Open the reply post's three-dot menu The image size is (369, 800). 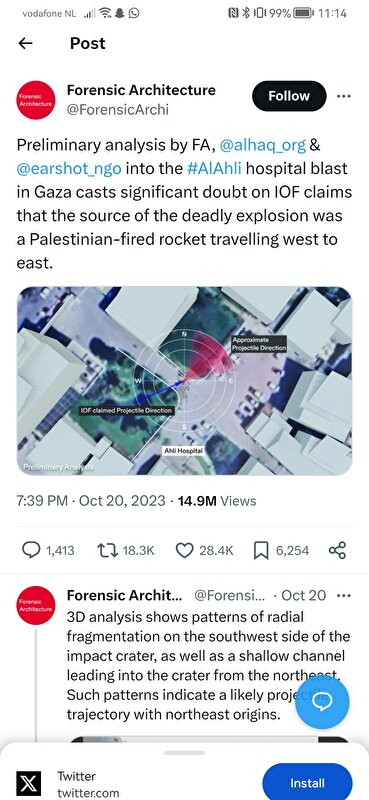pyautogui.click(x=345, y=595)
